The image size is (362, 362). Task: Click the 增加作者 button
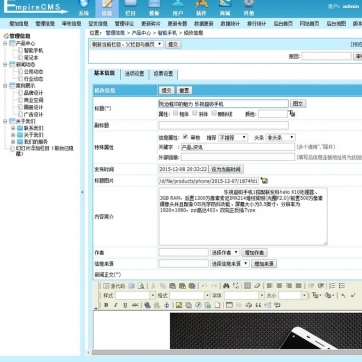(x=254, y=252)
